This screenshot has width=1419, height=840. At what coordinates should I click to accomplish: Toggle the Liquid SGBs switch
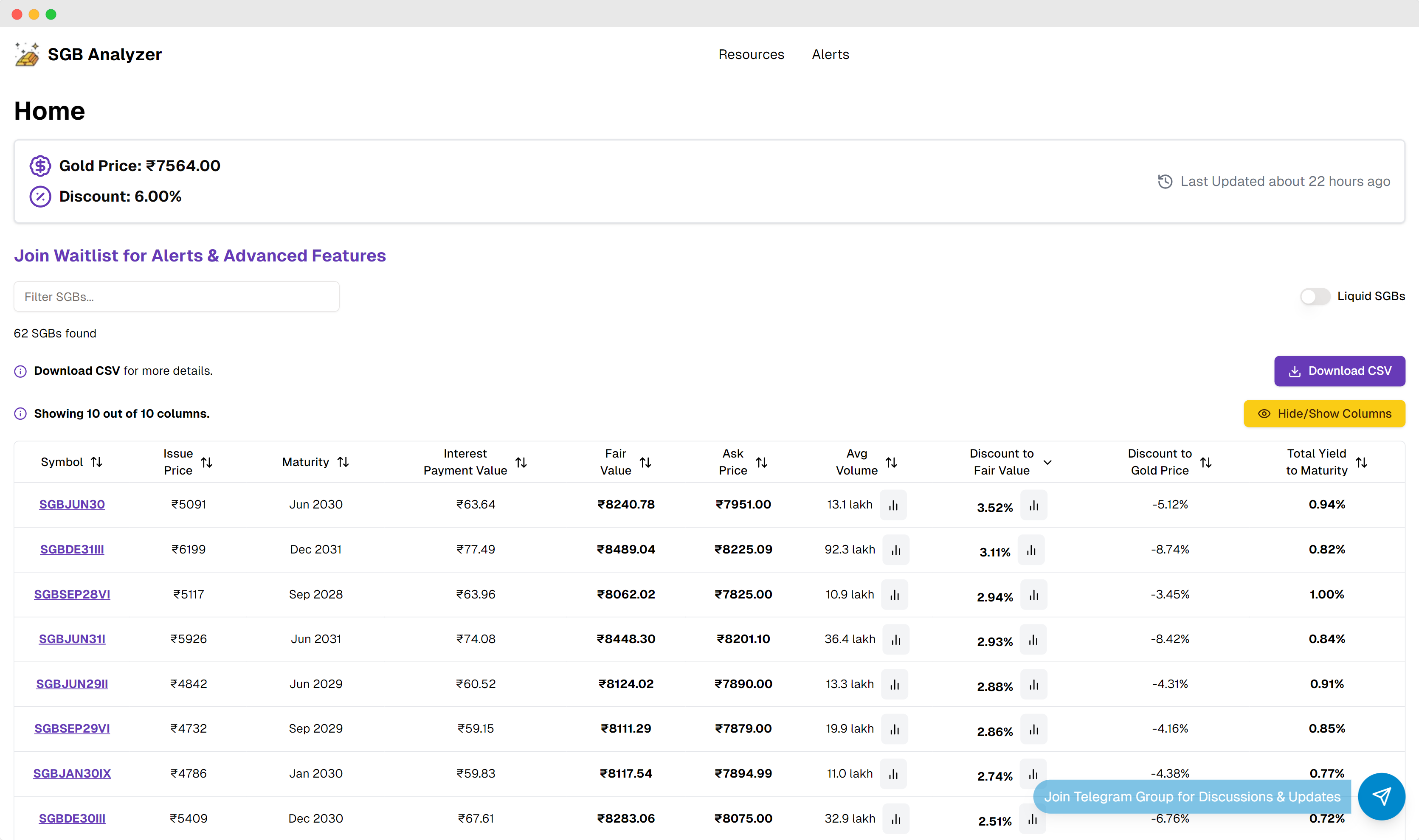[x=1315, y=296]
